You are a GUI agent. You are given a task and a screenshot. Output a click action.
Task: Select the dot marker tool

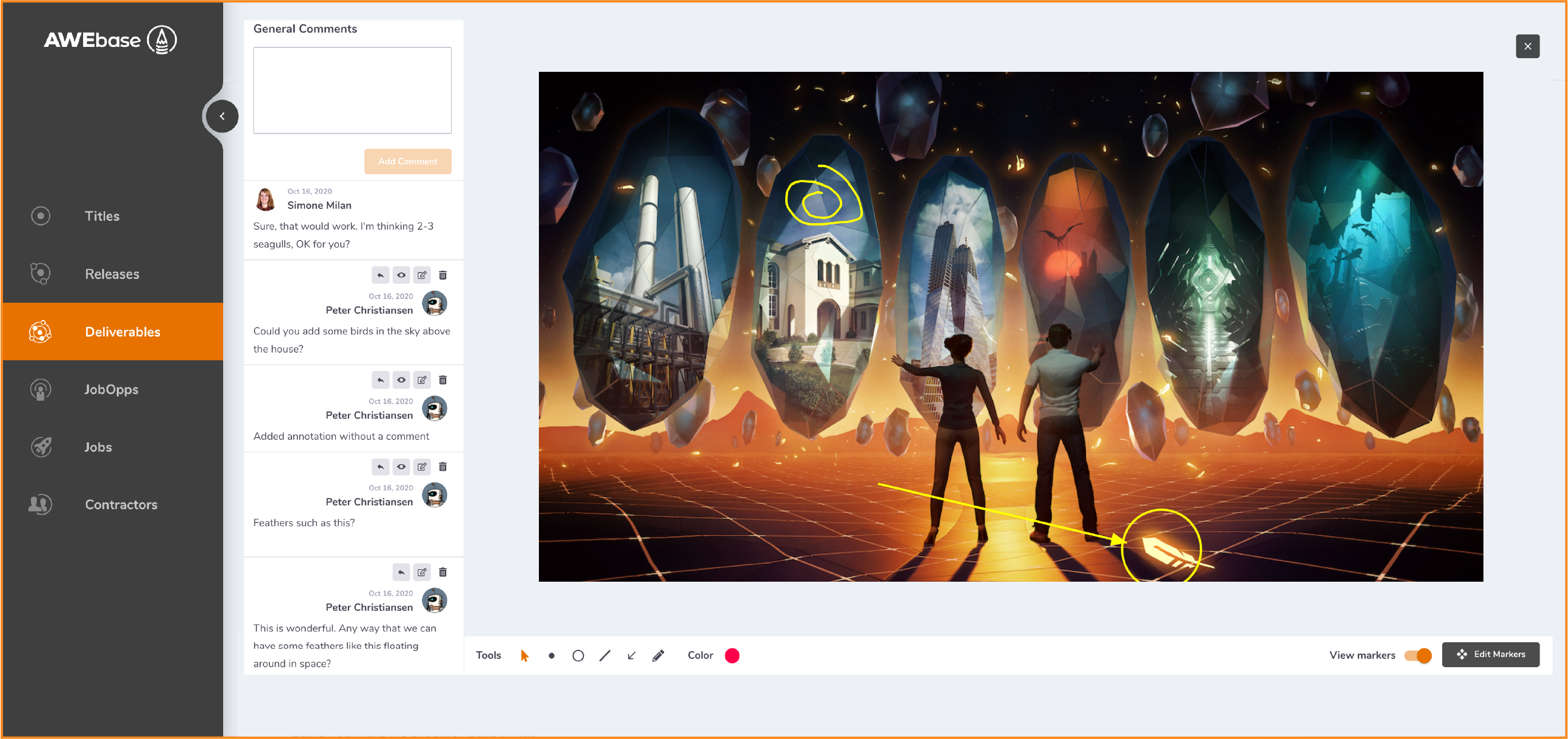point(551,655)
